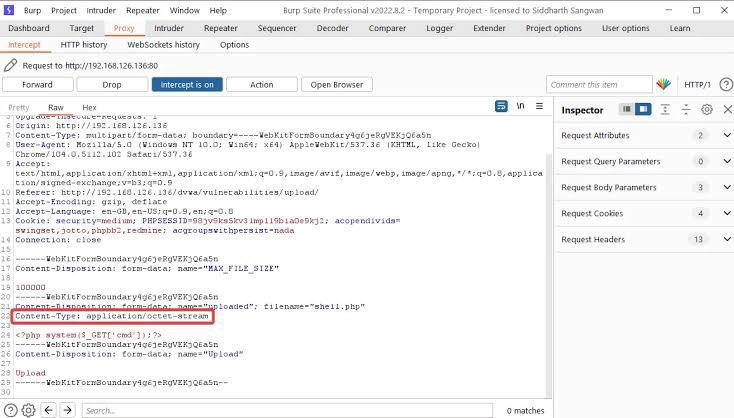Screen dimensions: 734x418
Task: Open the multicolor highlight picker icon
Action: 663,84
